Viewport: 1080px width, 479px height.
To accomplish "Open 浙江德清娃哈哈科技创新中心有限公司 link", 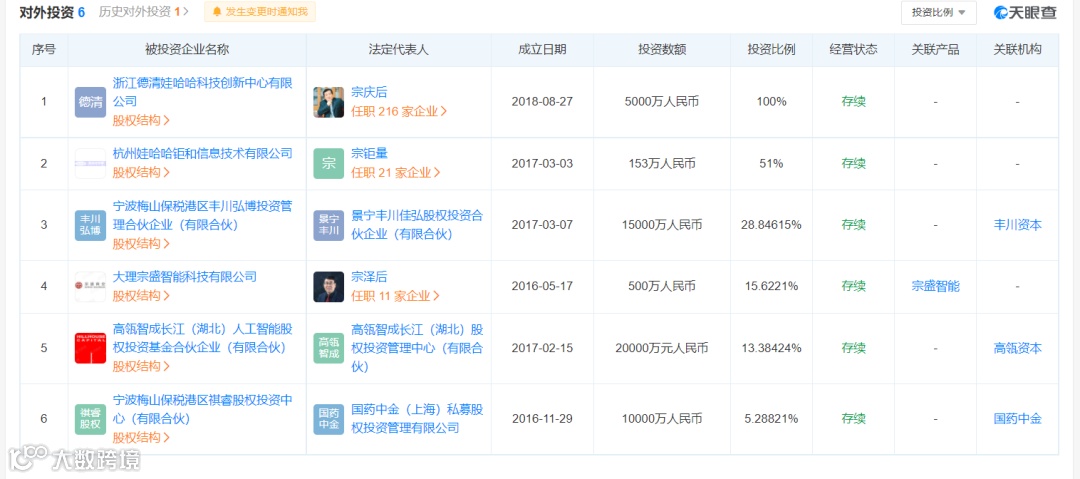I will (202, 92).
